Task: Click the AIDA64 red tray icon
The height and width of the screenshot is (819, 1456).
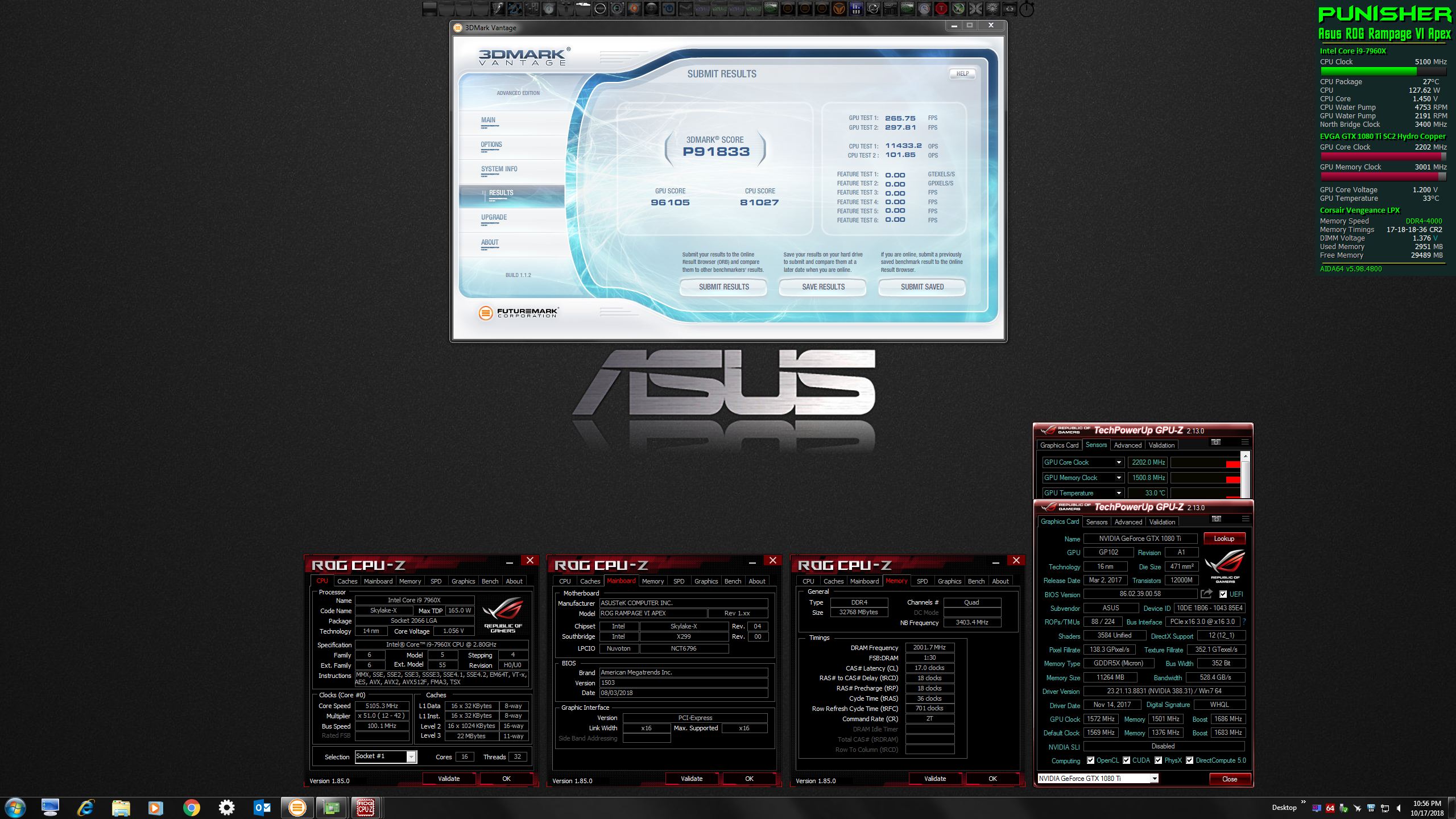Action: pos(1330,808)
